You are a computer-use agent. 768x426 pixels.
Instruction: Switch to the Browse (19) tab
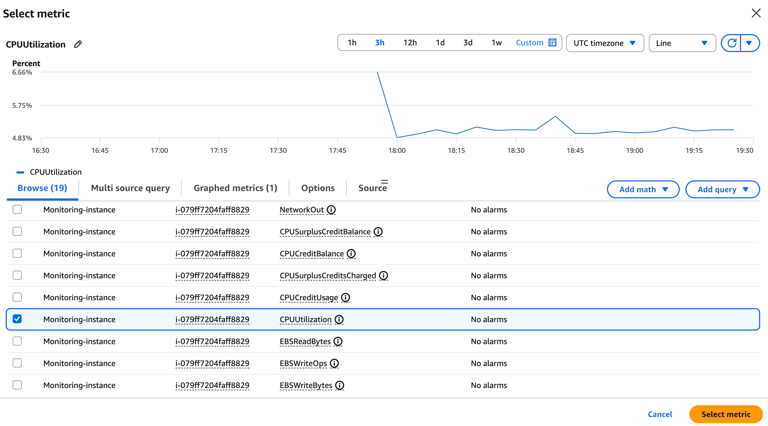click(x=42, y=188)
